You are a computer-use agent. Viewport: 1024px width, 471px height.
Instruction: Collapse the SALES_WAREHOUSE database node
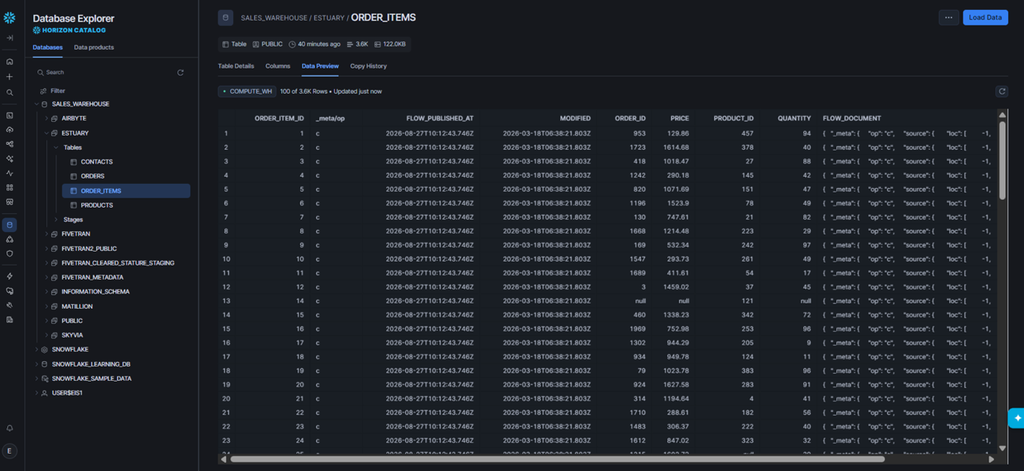click(36, 104)
